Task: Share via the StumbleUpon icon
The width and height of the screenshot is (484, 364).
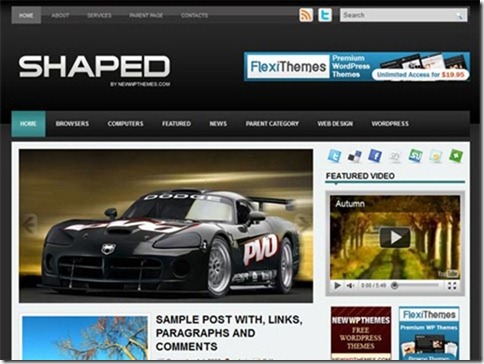Action: (416, 156)
